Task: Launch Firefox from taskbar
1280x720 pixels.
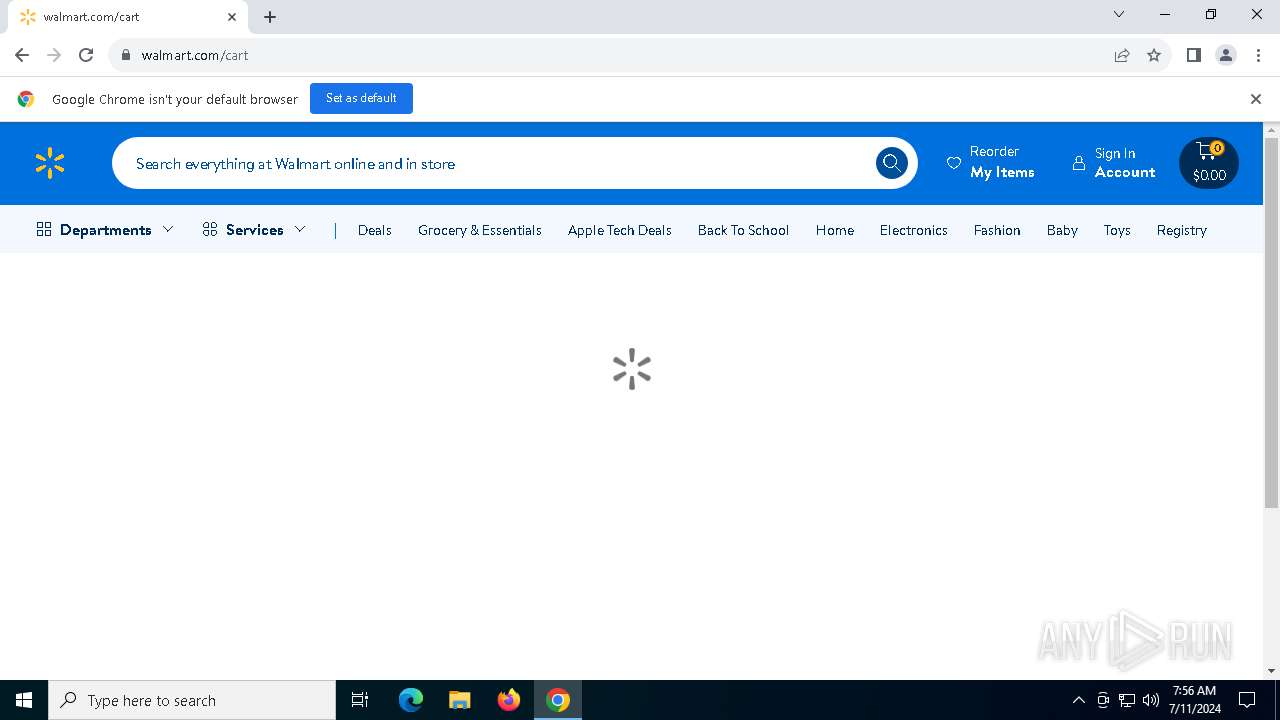Action: coord(509,700)
